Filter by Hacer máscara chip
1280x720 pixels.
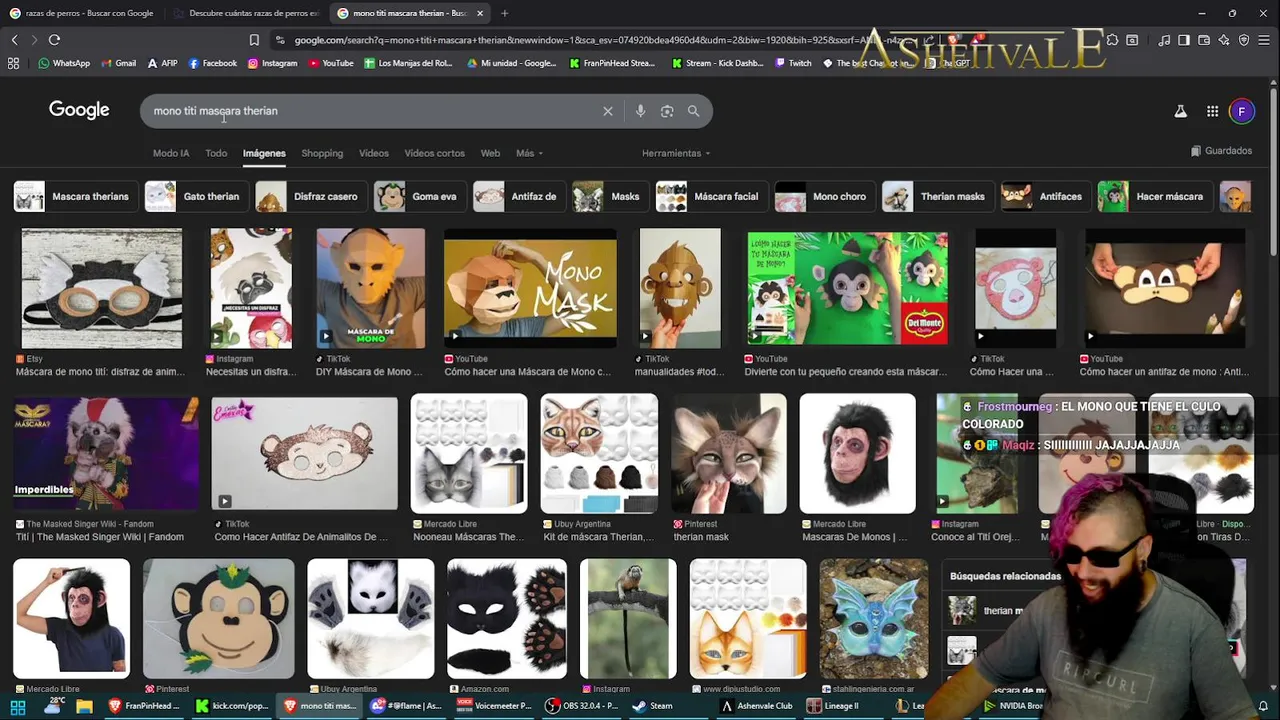click(1153, 196)
